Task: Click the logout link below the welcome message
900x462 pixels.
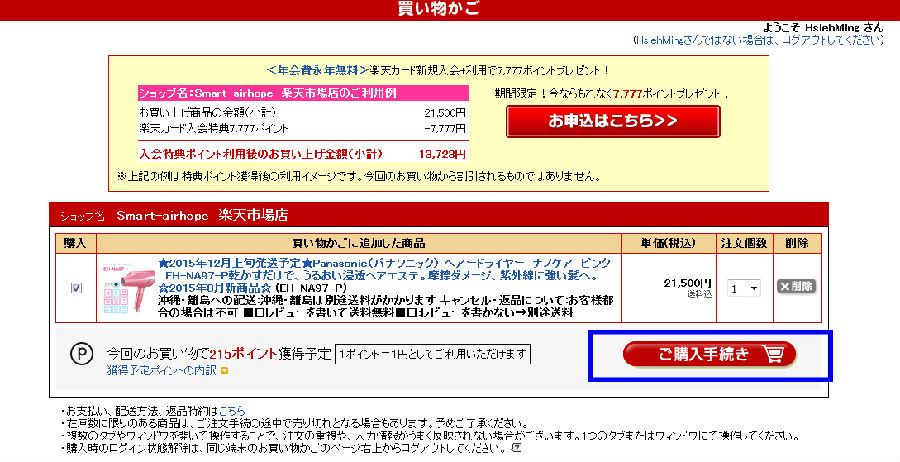Action: [x=759, y=40]
